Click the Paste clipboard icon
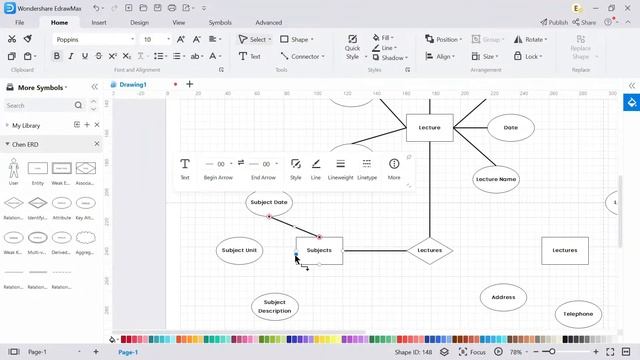Screen dimensions: 640x360 pyautogui.click(x=27, y=56)
